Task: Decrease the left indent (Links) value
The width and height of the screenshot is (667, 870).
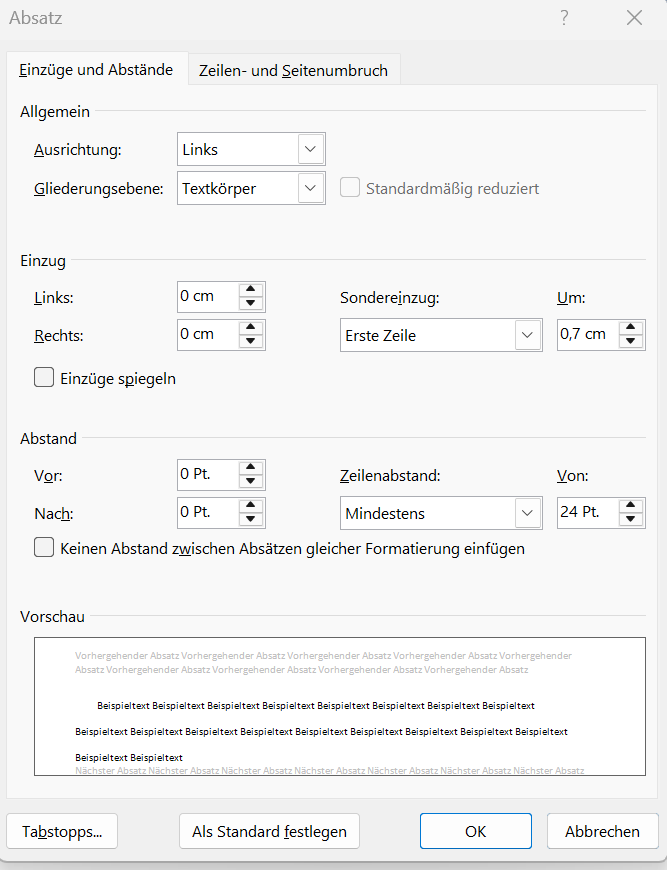Action: 251,303
